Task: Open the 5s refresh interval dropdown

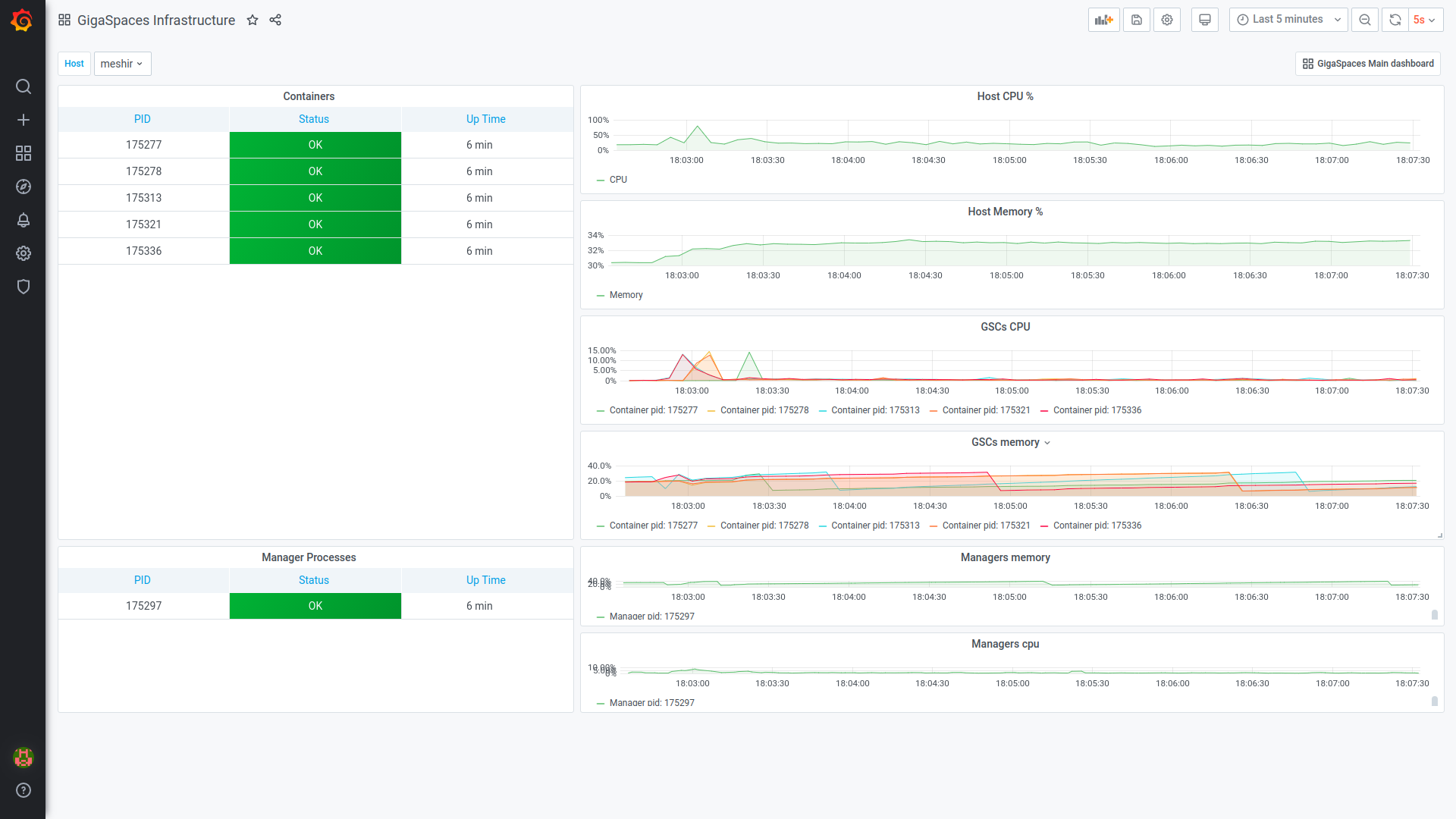Action: (1425, 20)
